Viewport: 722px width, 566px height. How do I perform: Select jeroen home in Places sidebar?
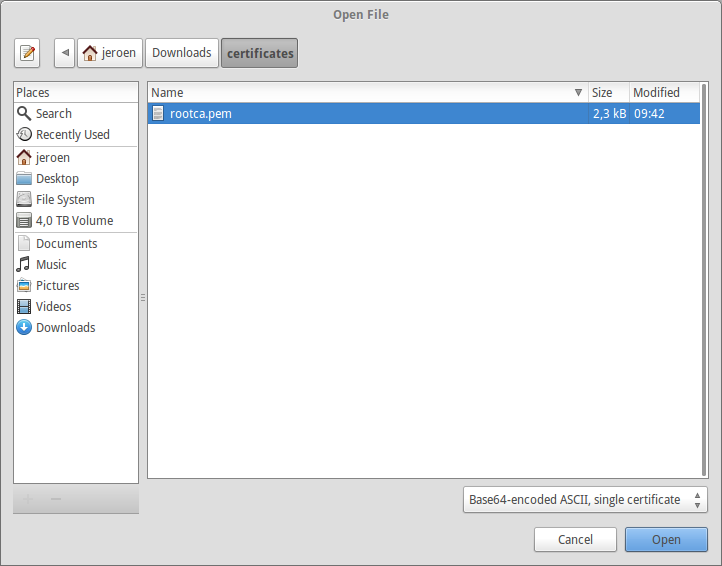pos(76,158)
